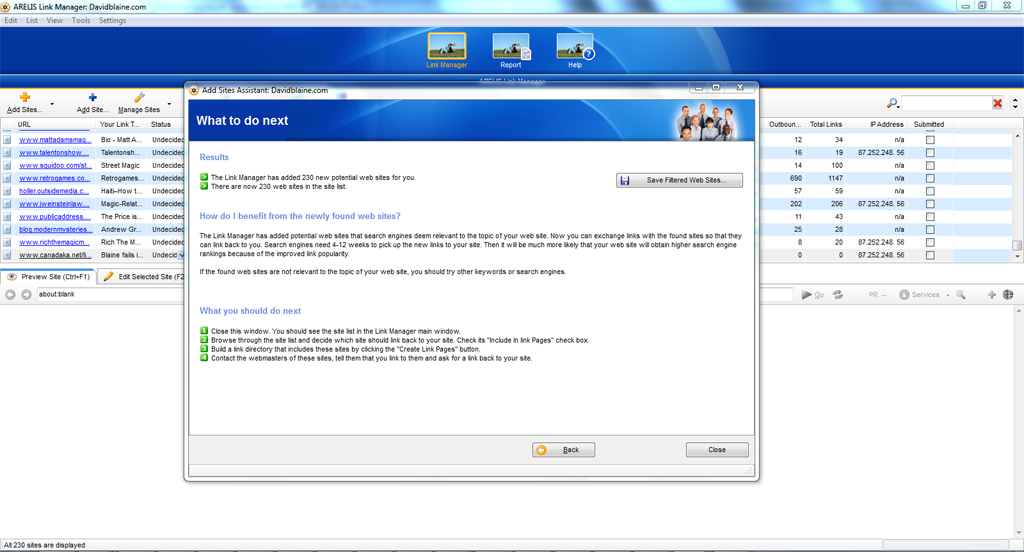Screen dimensions: 1024x552
Task: Click the site list scroll down arrow
Action: pos(1017,257)
